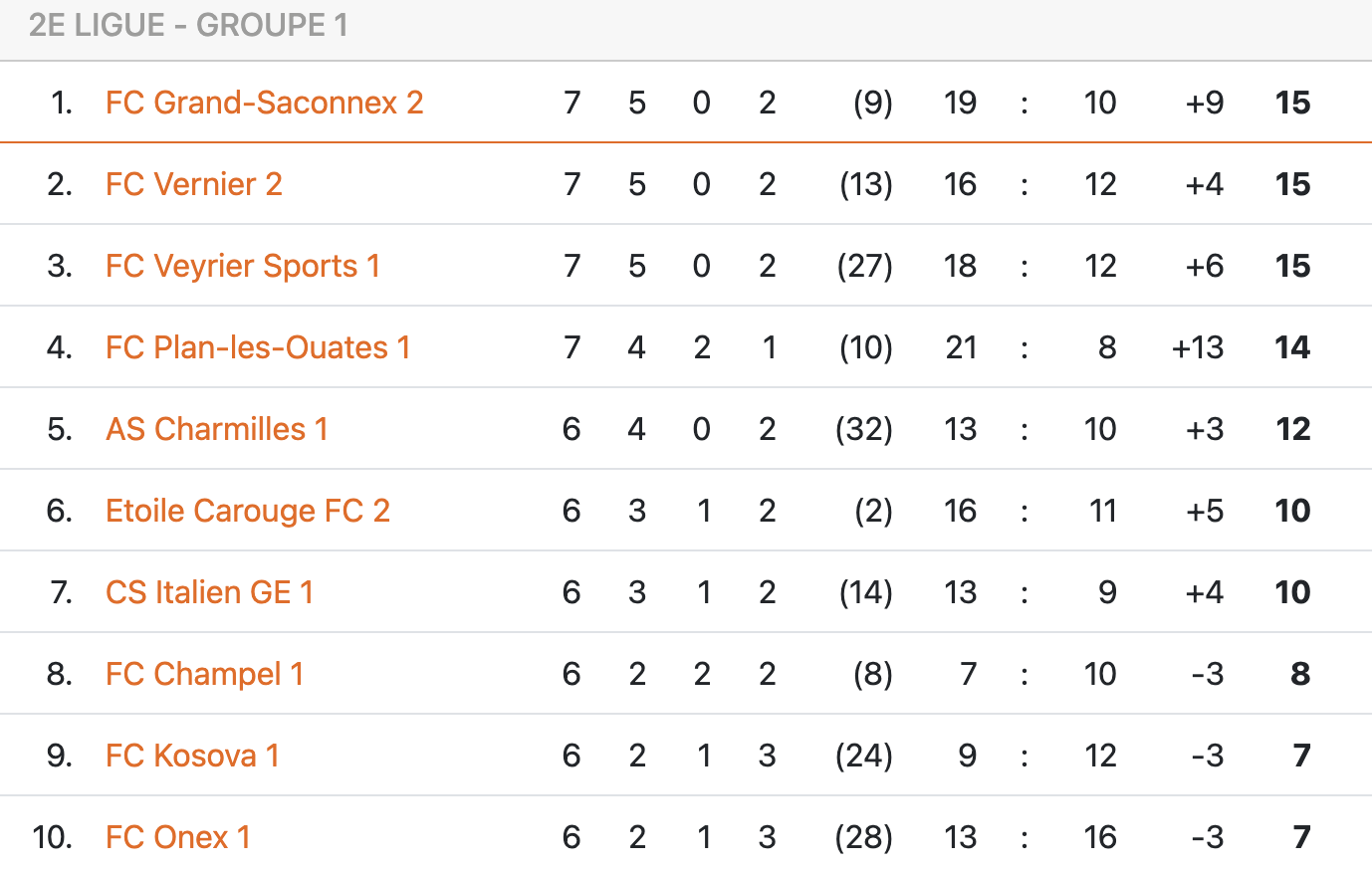Click the (2) value in Etoile Carouge row

point(873,511)
